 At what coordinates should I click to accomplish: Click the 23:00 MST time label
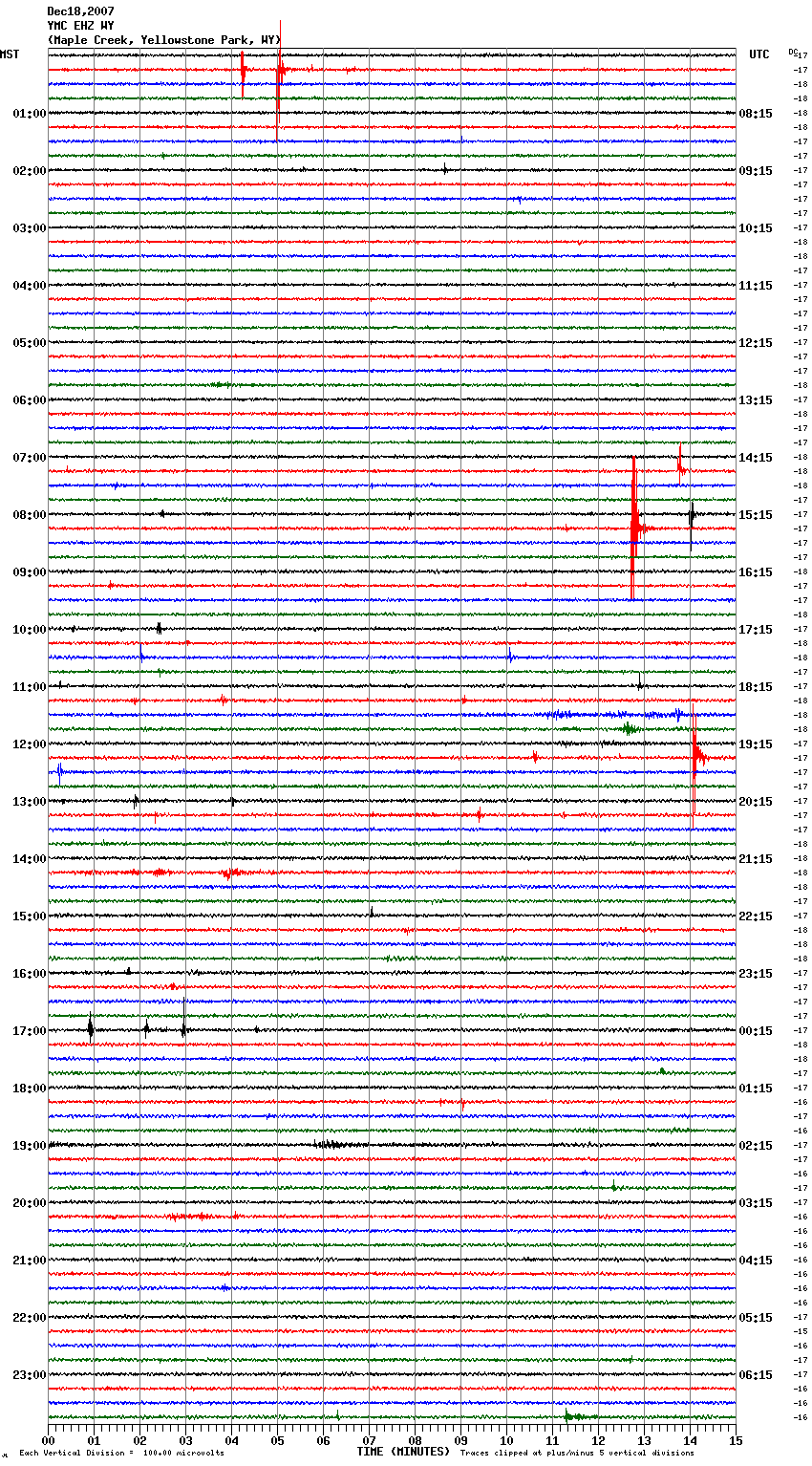pos(30,1375)
